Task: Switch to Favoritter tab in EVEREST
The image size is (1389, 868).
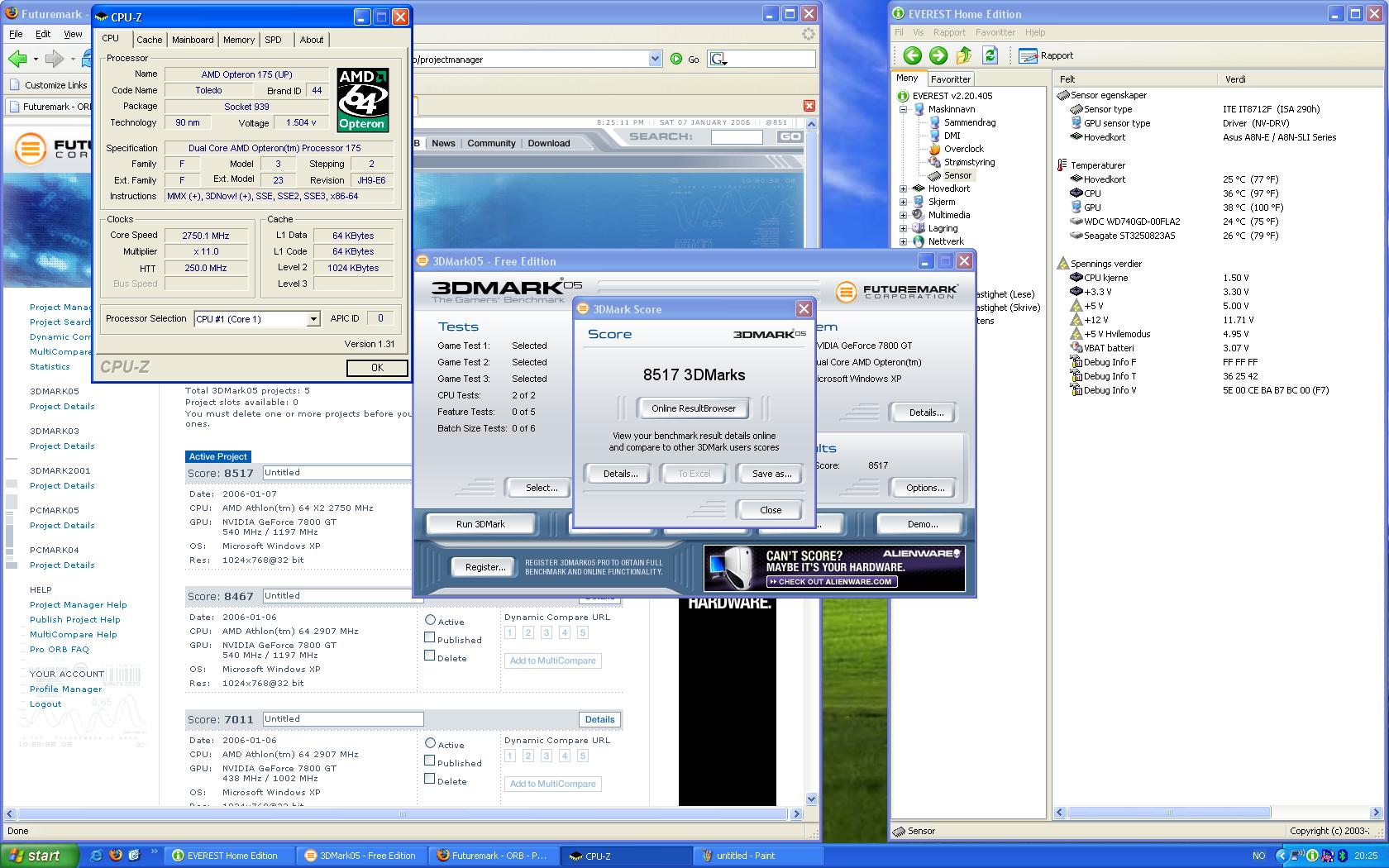Action: (x=951, y=79)
